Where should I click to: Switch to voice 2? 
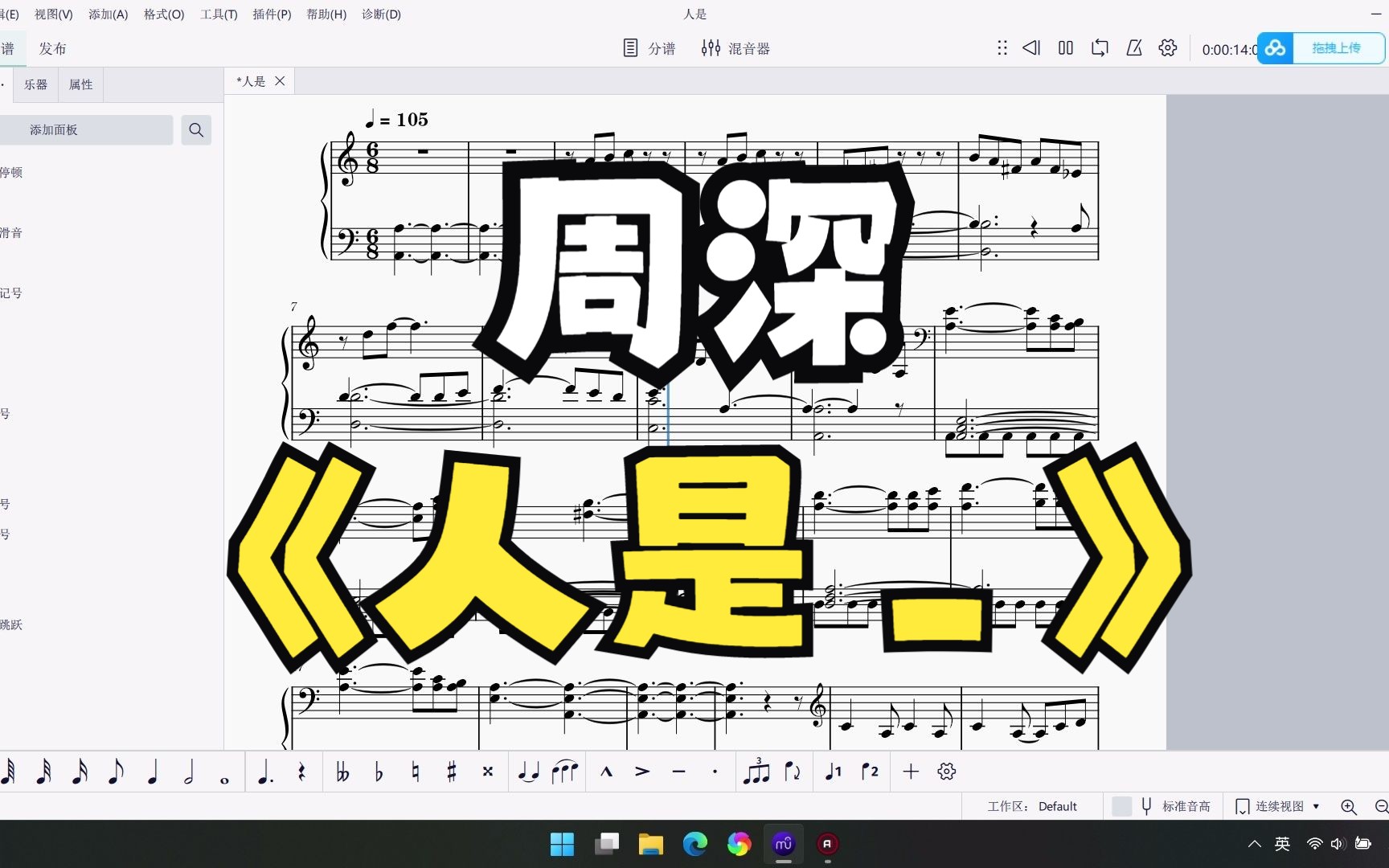pos(870,772)
